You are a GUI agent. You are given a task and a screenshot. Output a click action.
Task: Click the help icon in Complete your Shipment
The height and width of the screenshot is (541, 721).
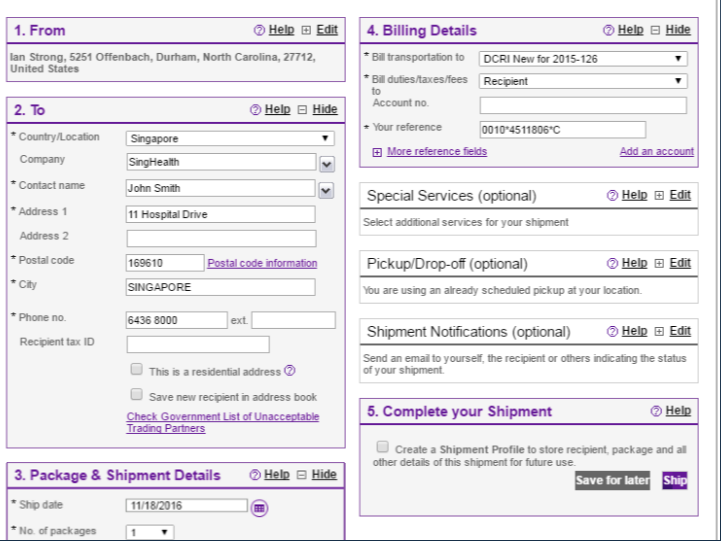click(656, 411)
